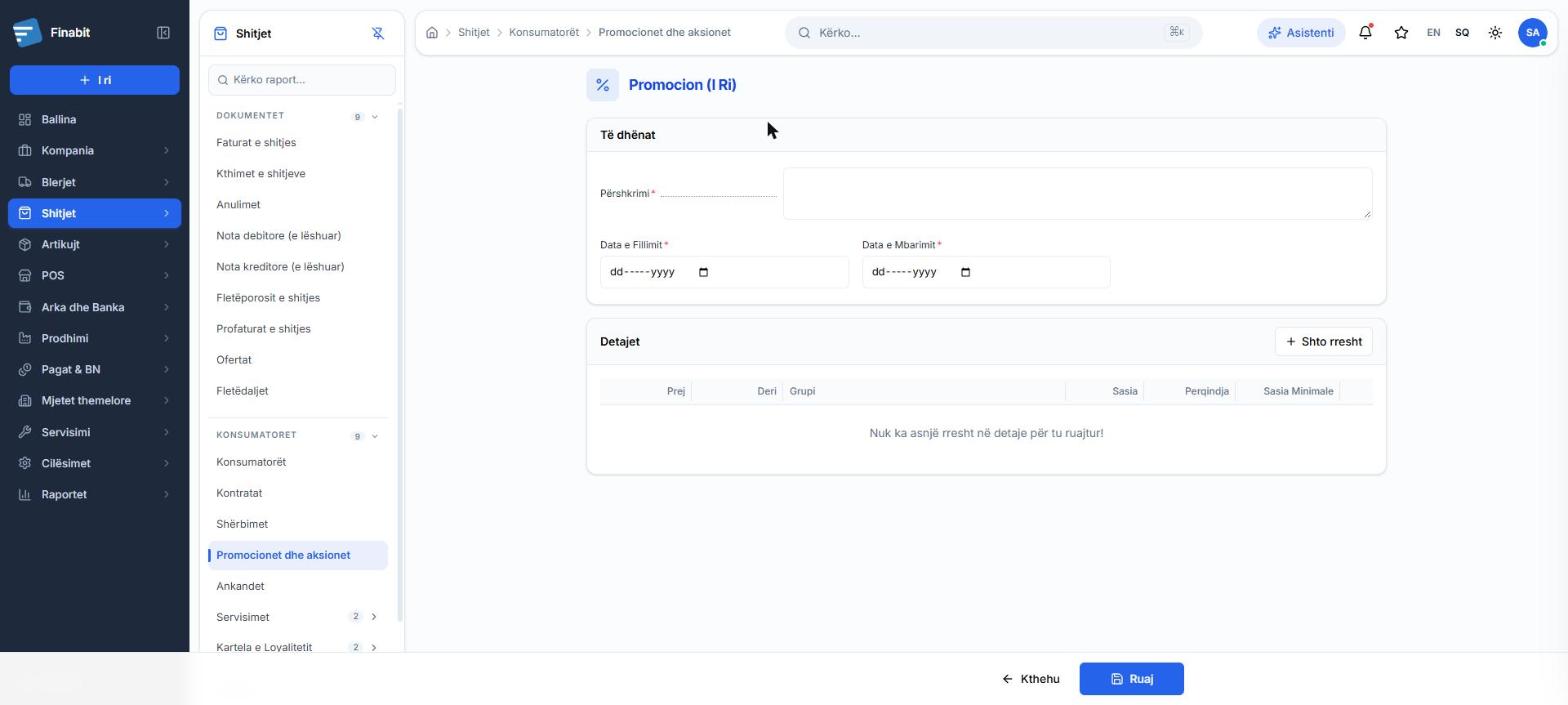The width and height of the screenshot is (1568, 705).
Task: Open Faturat e shitjes report
Action: pyautogui.click(x=256, y=142)
